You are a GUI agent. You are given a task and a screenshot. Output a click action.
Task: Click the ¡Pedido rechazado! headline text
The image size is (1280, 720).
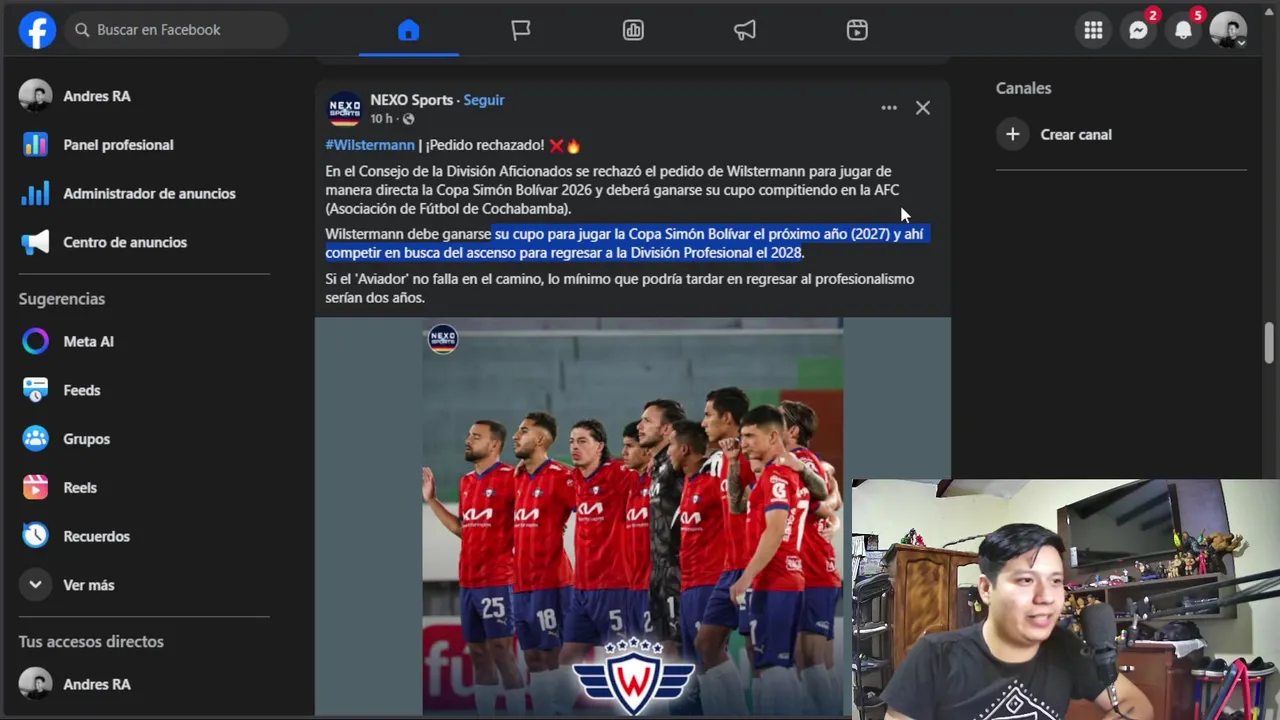(484, 145)
